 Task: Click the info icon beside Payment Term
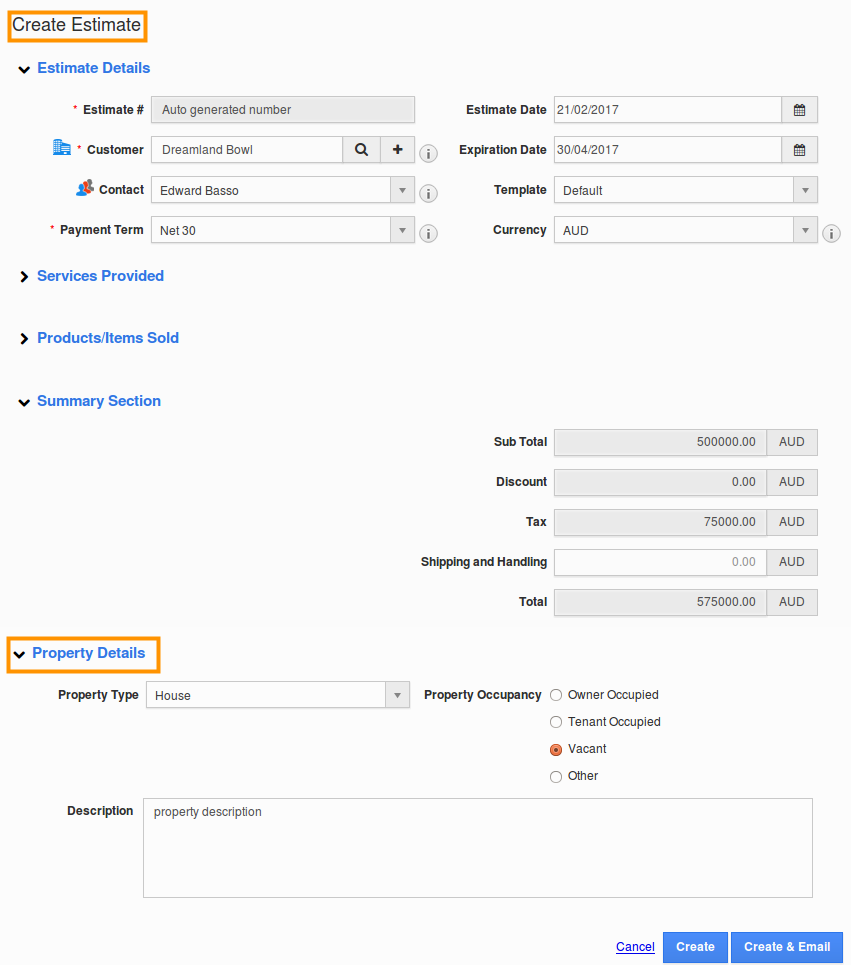click(x=428, y=233)
